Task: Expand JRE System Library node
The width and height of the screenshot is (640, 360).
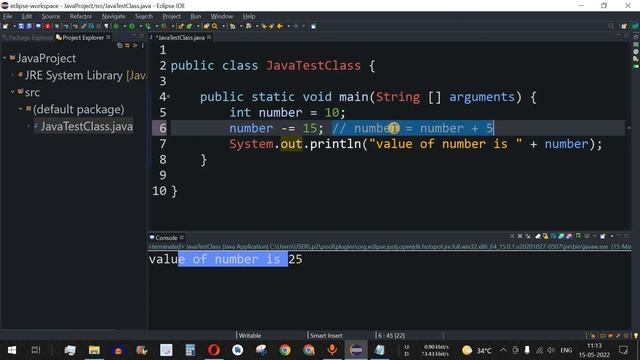Action: click(12, 75)
